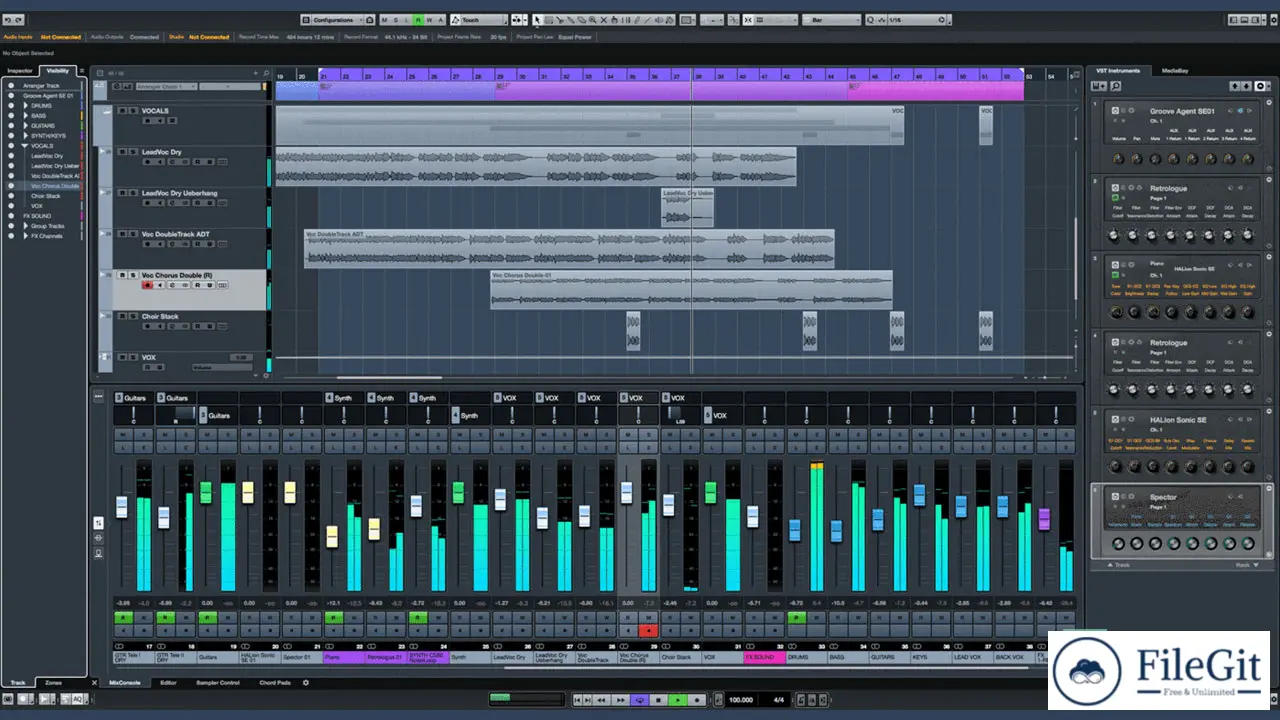Select the Object Selection arrow tool
This screenshot has height=720, width=1280.
[537, 20]
